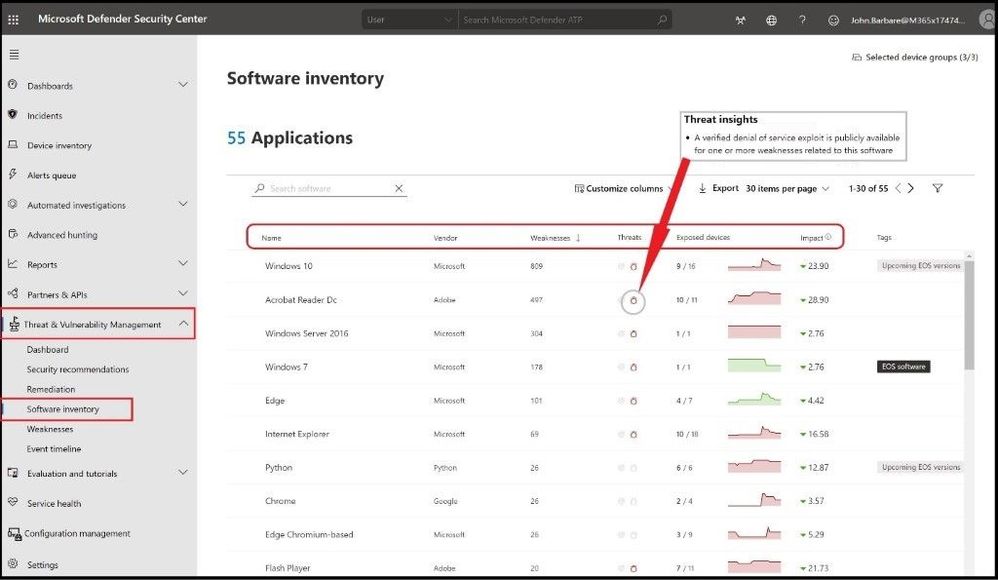Go to next page of applications

coord(911,188)
